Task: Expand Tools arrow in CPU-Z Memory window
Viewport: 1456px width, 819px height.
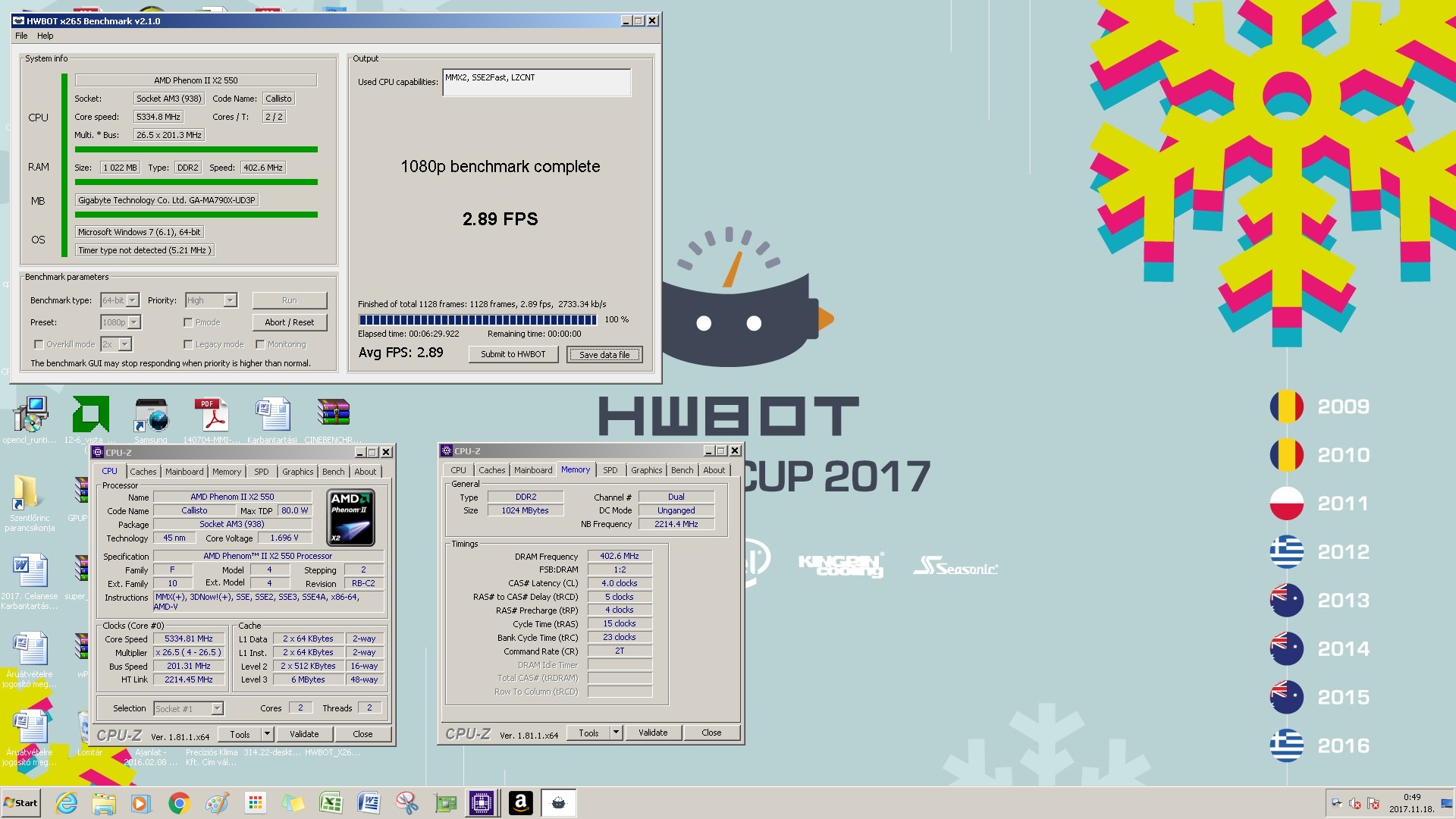Action: click(x=616, y=733)
